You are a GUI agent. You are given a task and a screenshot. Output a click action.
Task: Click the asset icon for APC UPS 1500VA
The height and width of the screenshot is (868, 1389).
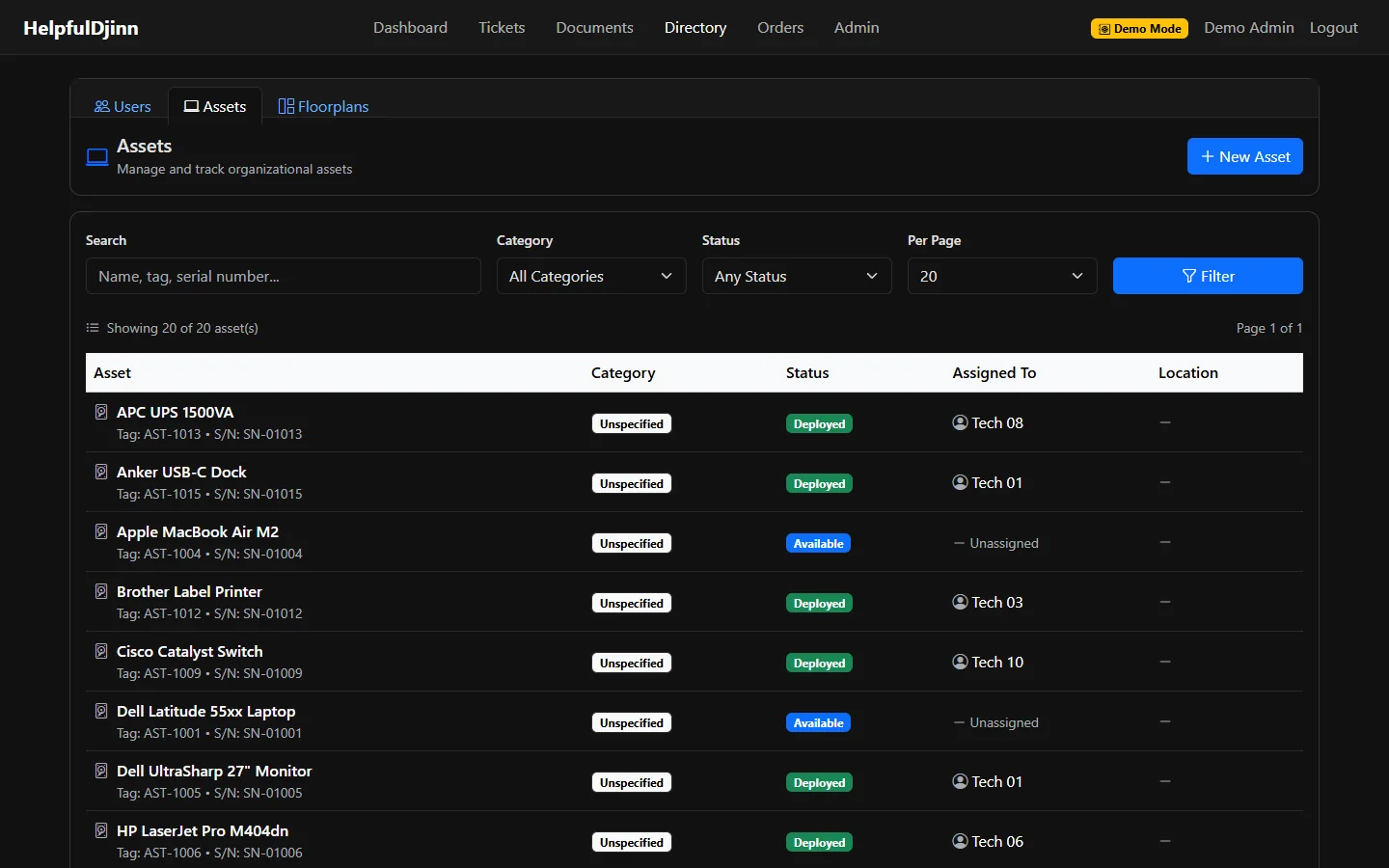101,412
